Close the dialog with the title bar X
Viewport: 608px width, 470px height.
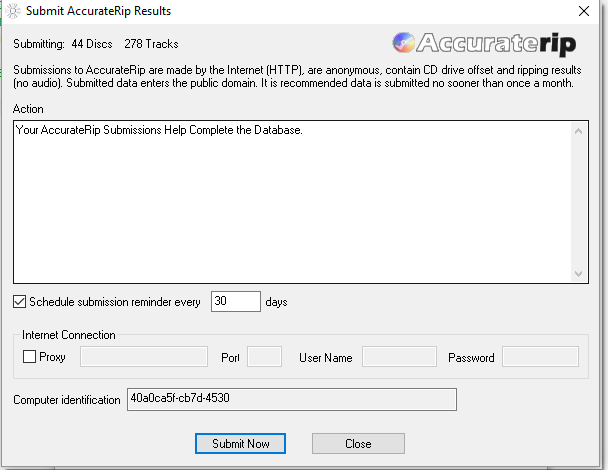pyautogui.click(x=584, y=11)
